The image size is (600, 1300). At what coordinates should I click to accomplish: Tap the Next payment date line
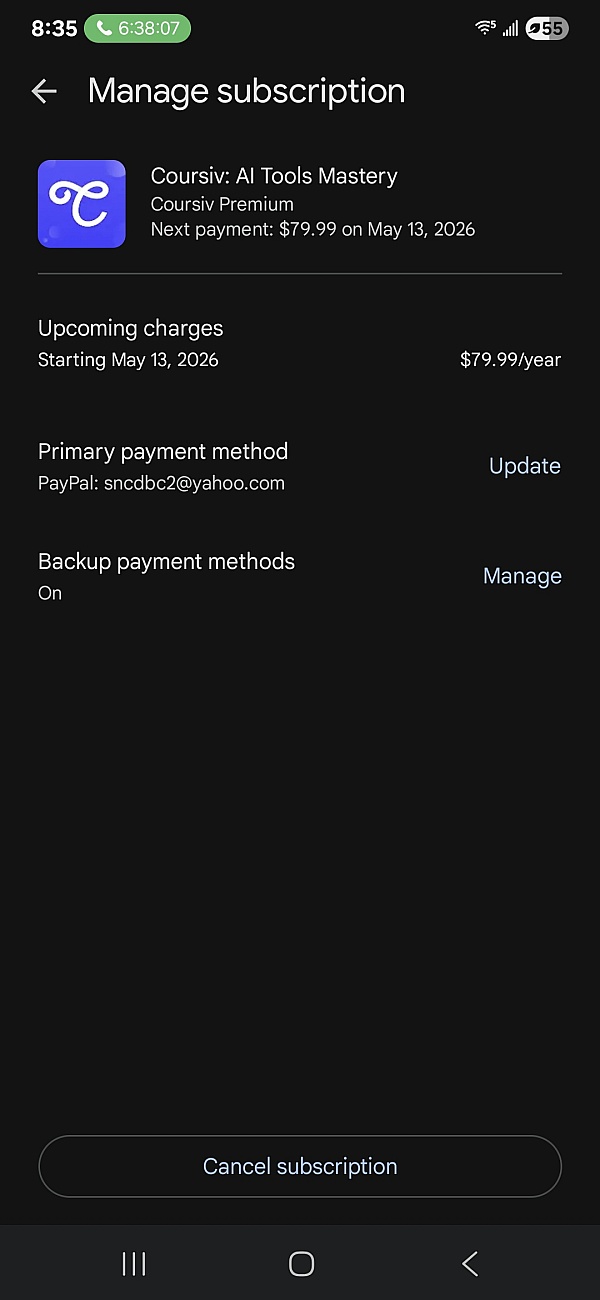point(312,230)
